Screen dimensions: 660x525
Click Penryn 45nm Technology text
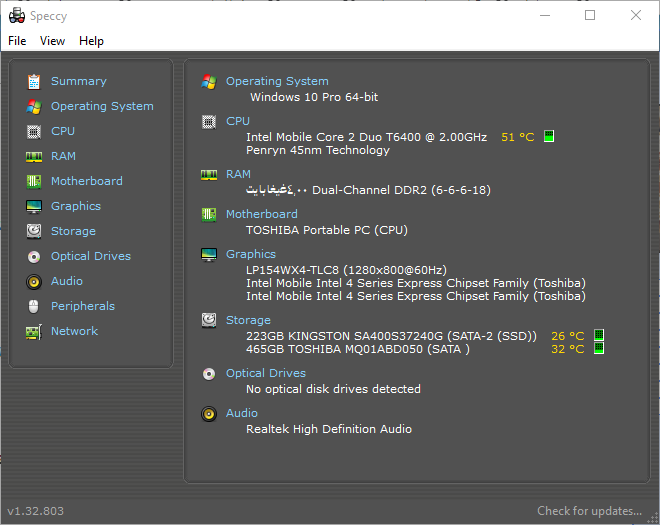pyautogui.click(x=318, y=150)
